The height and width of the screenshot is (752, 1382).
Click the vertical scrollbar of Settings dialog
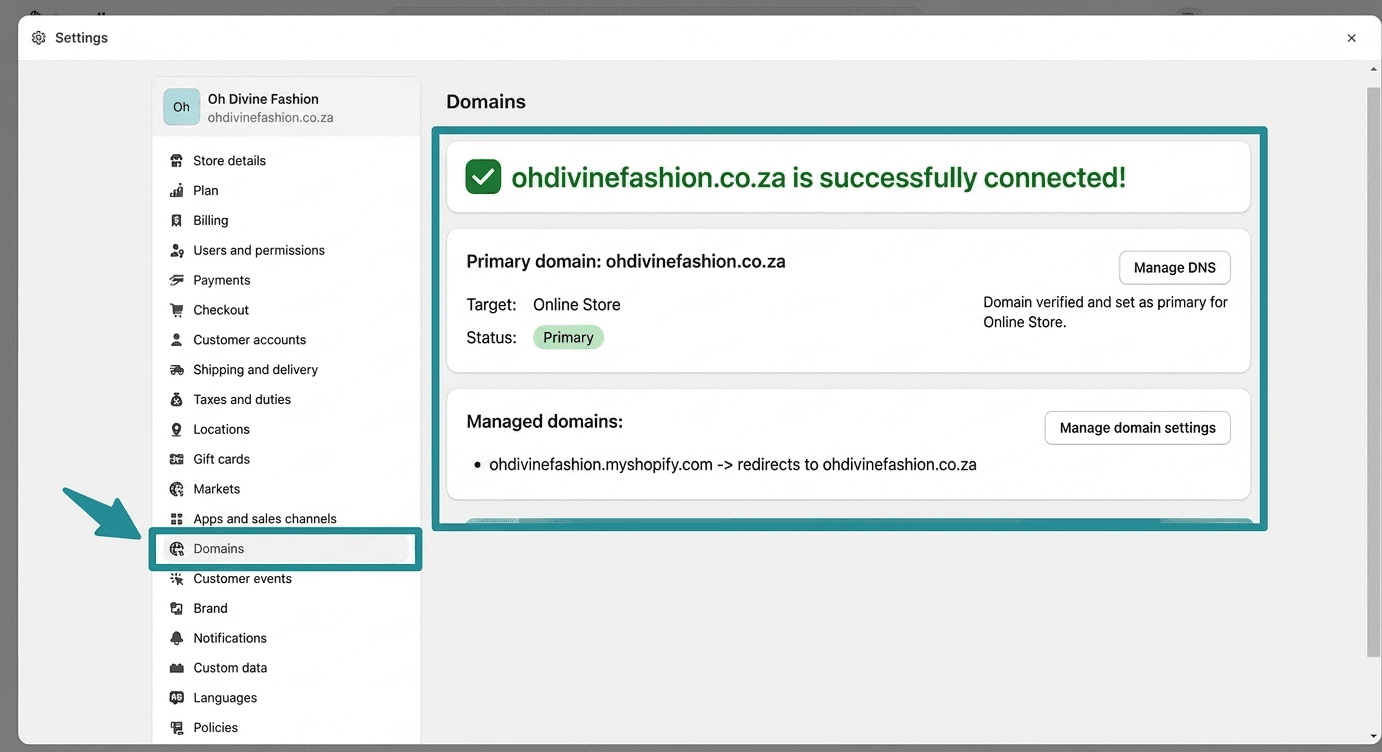click(1373, 370)
